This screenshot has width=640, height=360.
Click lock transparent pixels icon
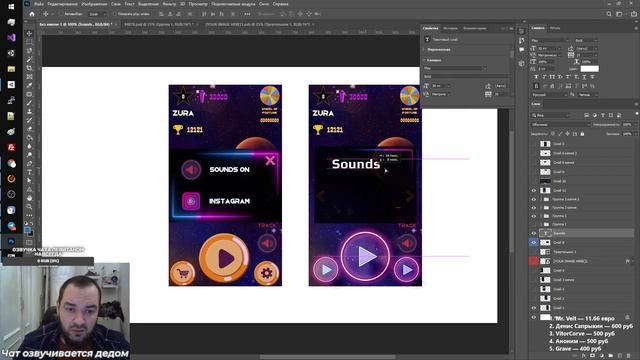(553, 133)
